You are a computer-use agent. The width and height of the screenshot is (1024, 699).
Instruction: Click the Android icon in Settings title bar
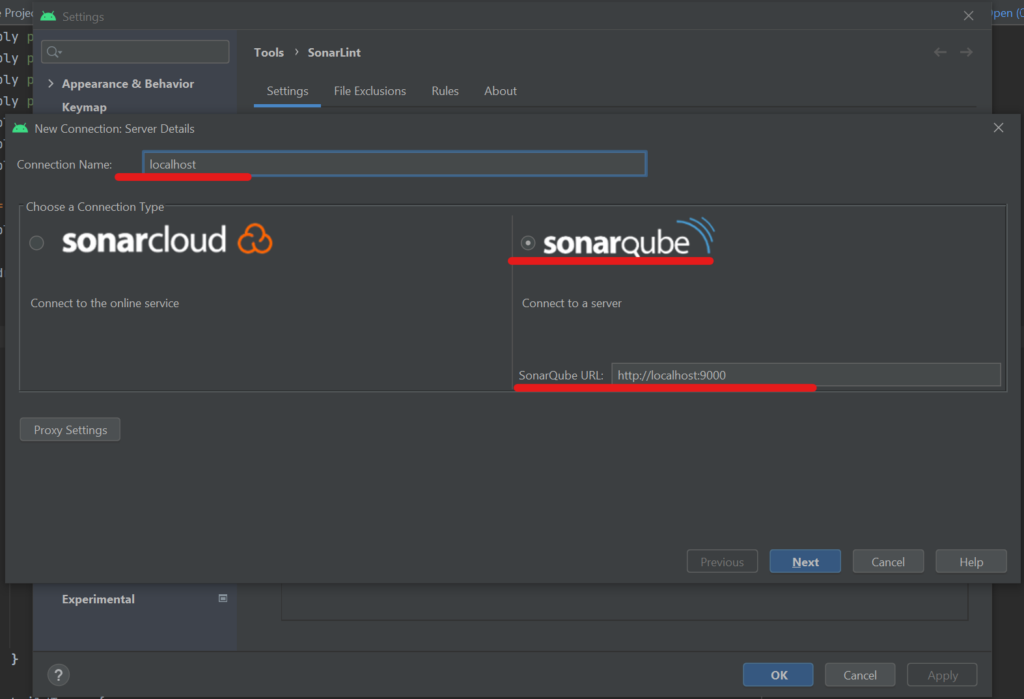(x=48, y=16)
